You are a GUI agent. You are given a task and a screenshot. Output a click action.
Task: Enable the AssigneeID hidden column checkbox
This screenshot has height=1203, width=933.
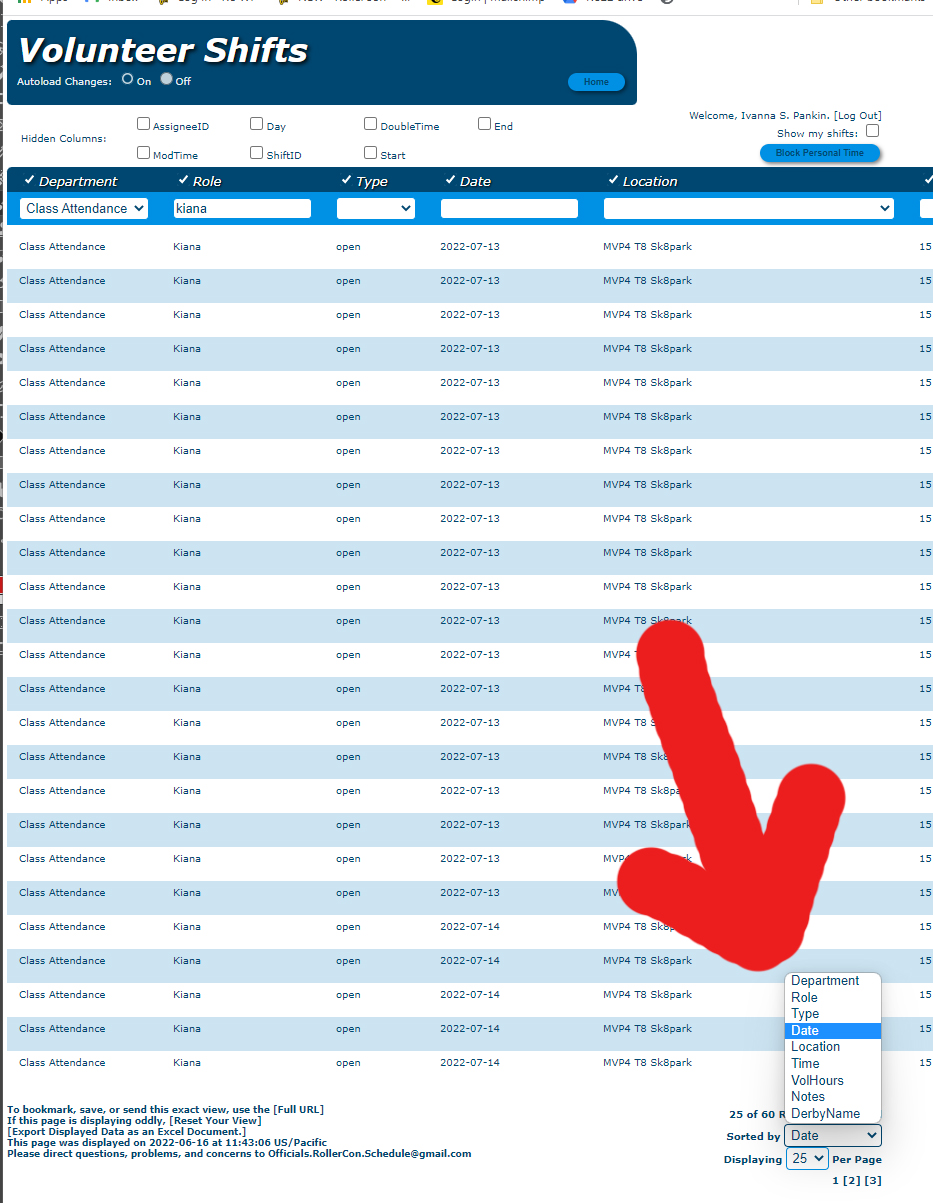point(143,124)
